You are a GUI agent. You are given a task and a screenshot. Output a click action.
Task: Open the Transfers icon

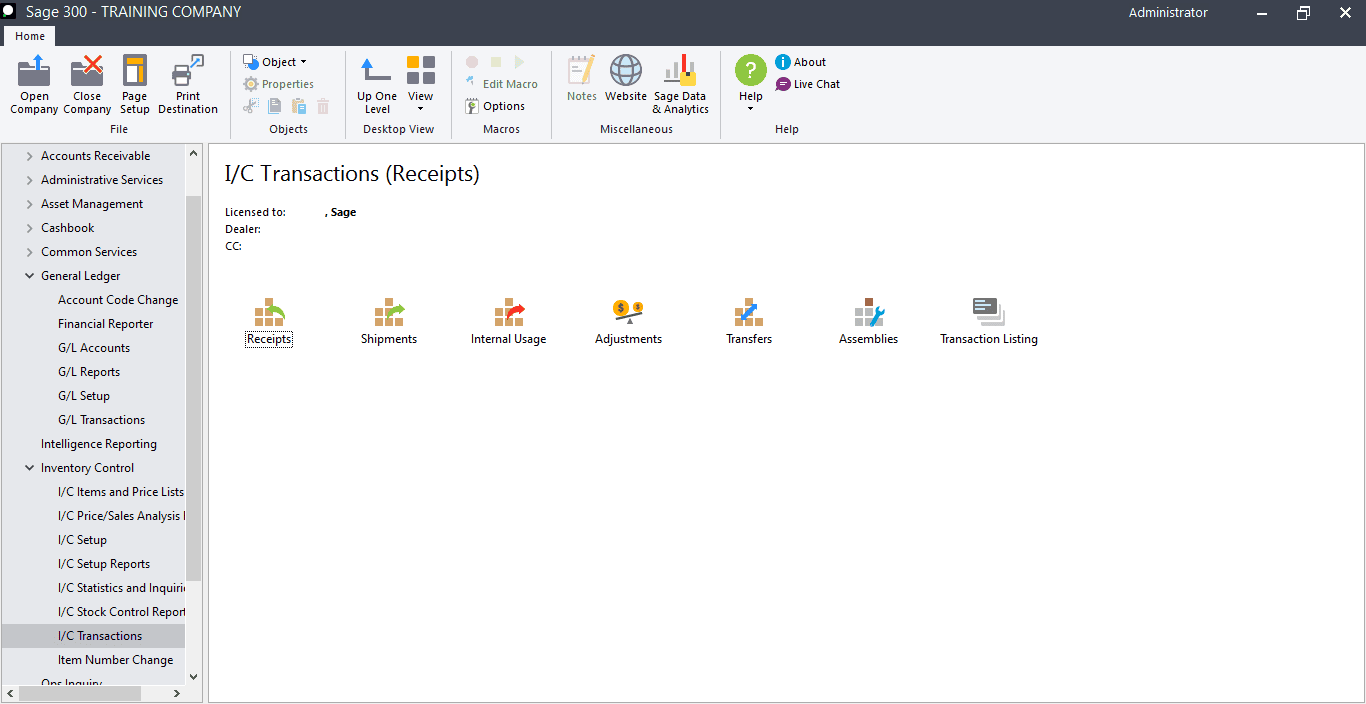point(749,322)
